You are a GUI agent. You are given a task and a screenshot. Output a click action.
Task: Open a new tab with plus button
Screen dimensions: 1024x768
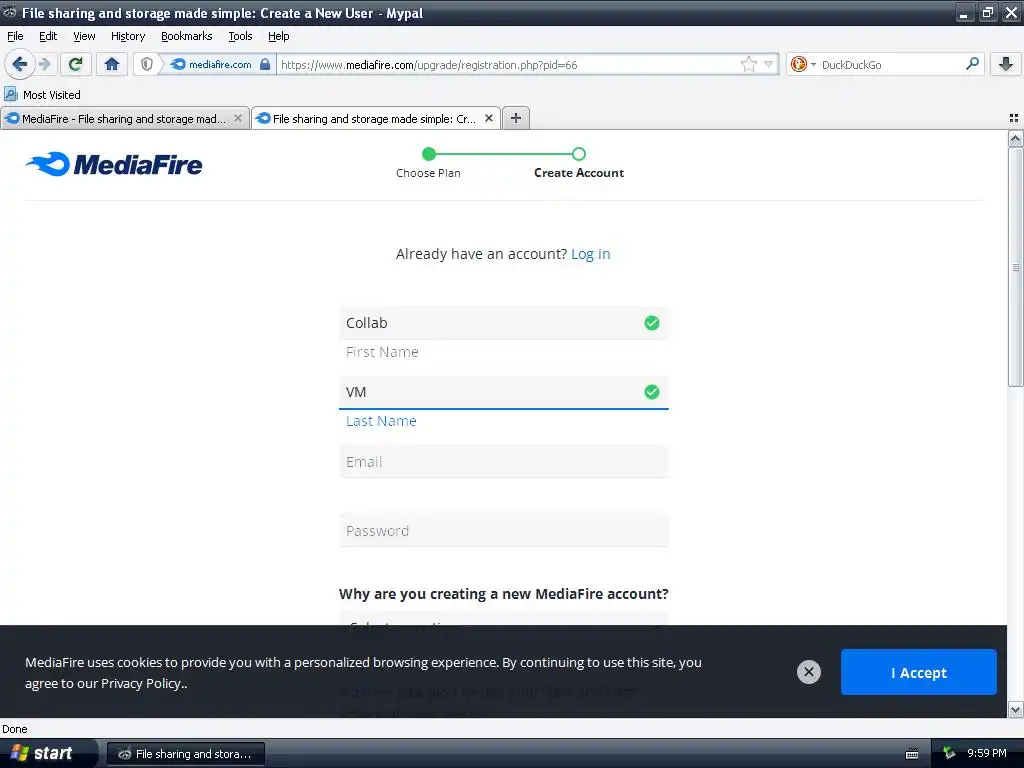pyautogui.click(x=516, y=118)
